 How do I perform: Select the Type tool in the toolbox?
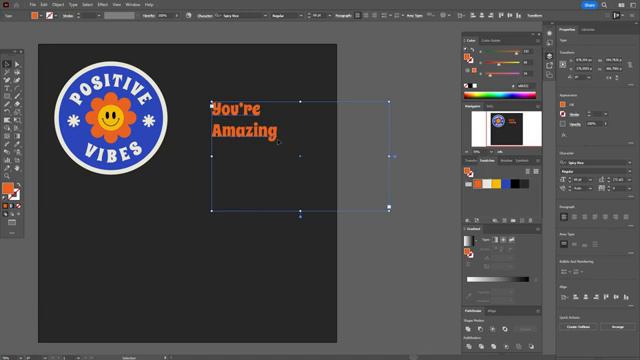pyautogui.click(x=7, y=88)
